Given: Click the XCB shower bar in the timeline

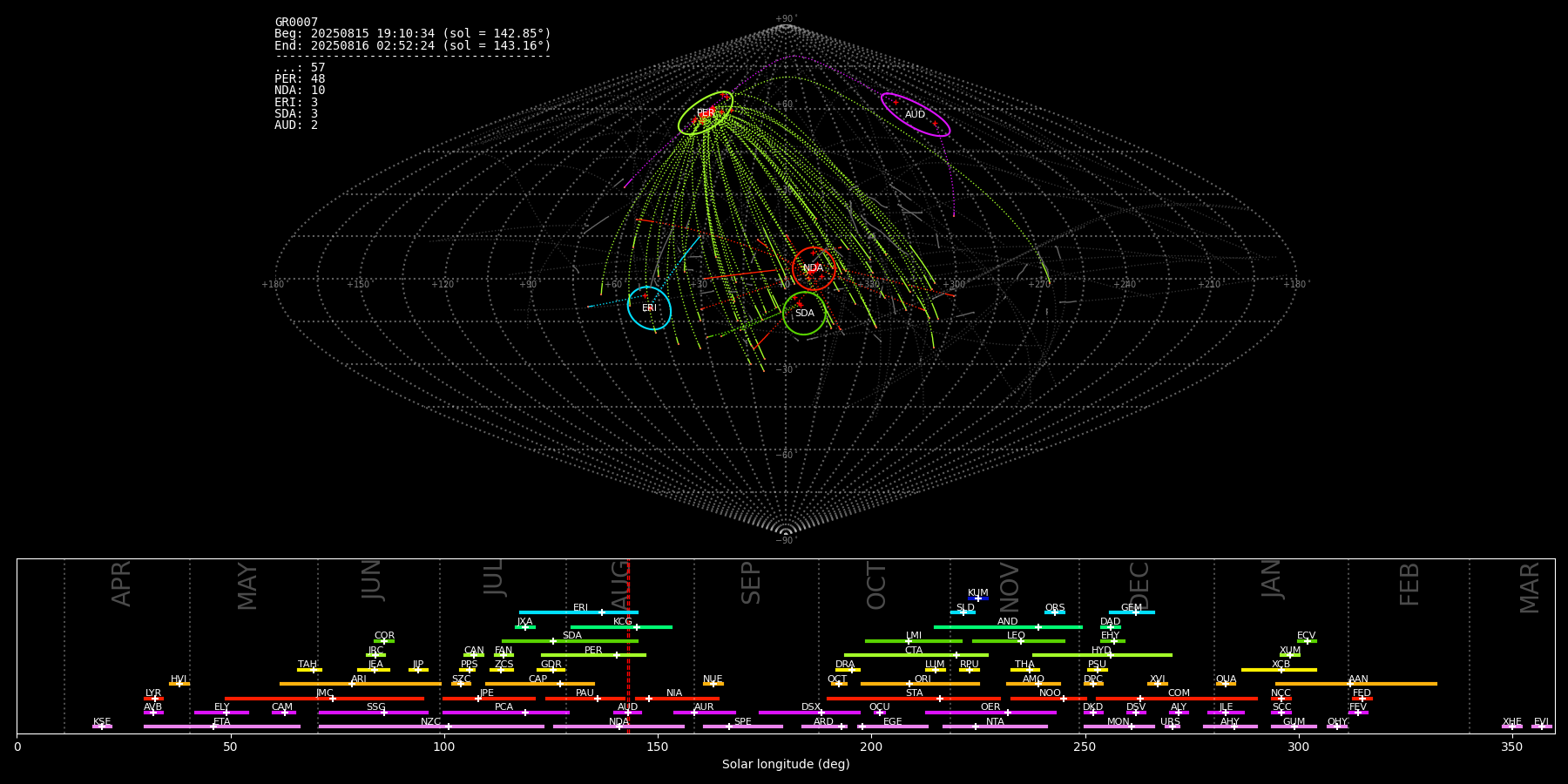Looking at the screenshot, I should 1279,670.
